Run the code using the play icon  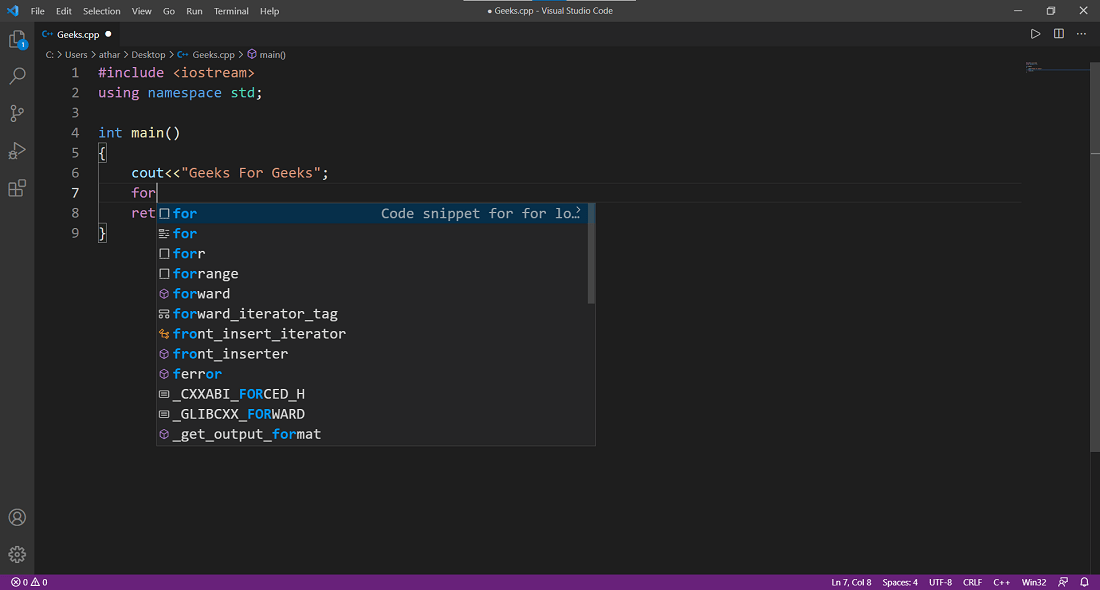(x=1035, y=34)
